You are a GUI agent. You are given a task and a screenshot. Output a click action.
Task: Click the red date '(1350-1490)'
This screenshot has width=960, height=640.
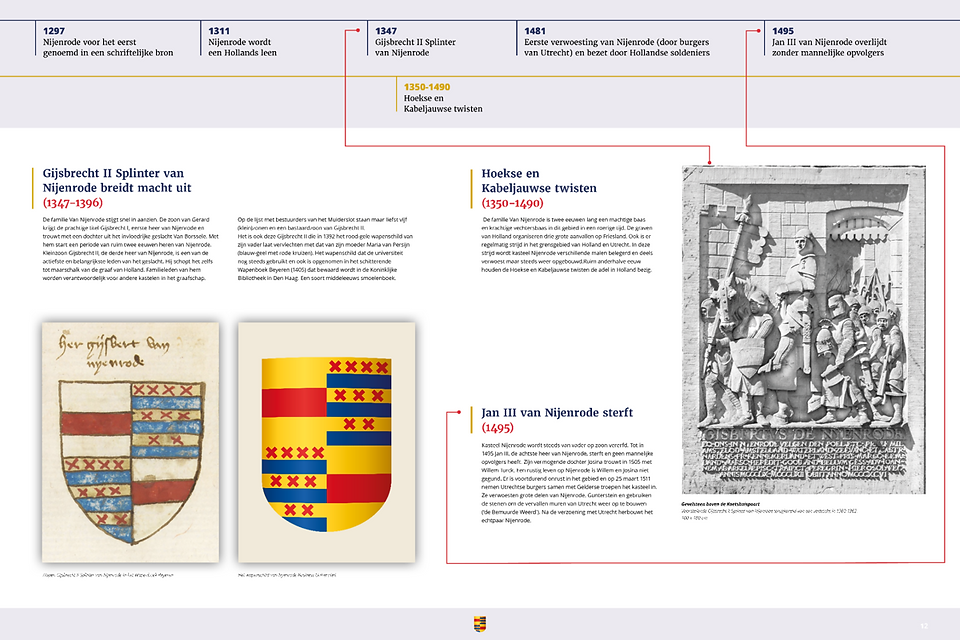point(512,203)
